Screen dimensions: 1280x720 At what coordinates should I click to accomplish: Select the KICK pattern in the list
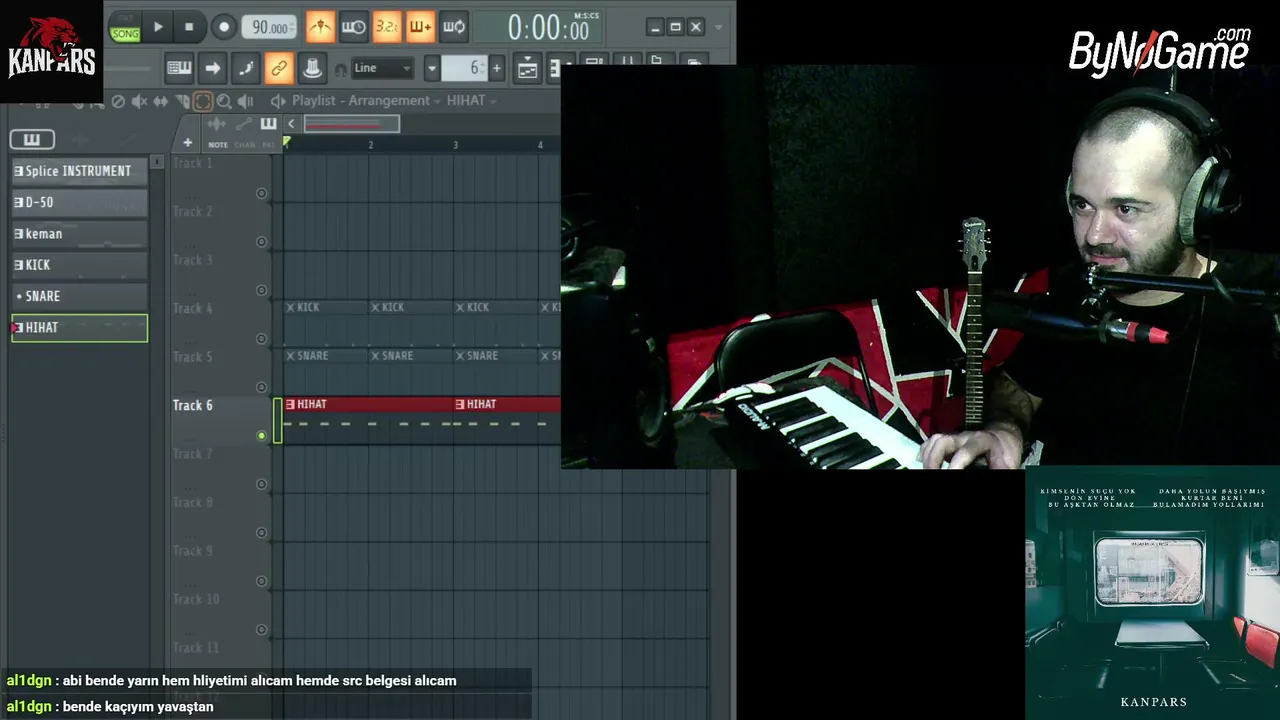(x=79, y=265)
